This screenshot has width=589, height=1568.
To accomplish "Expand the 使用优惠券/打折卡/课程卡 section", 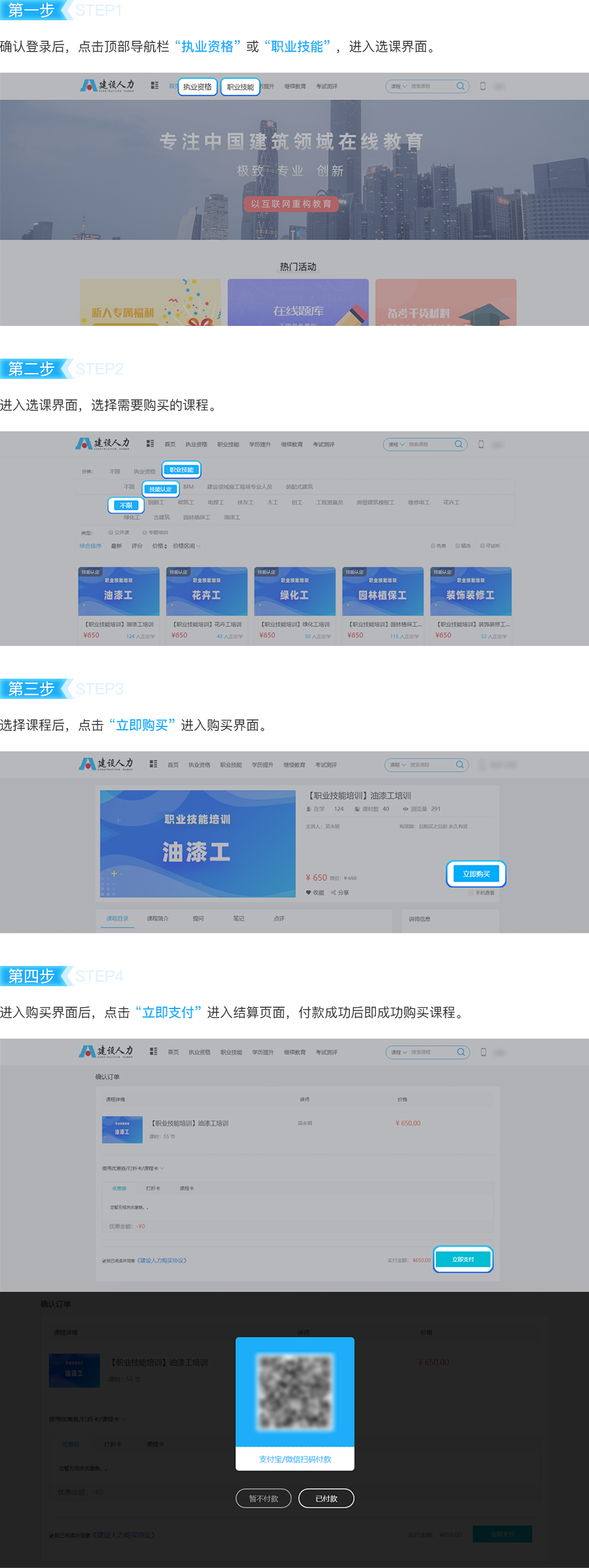I will (133, 1168).
